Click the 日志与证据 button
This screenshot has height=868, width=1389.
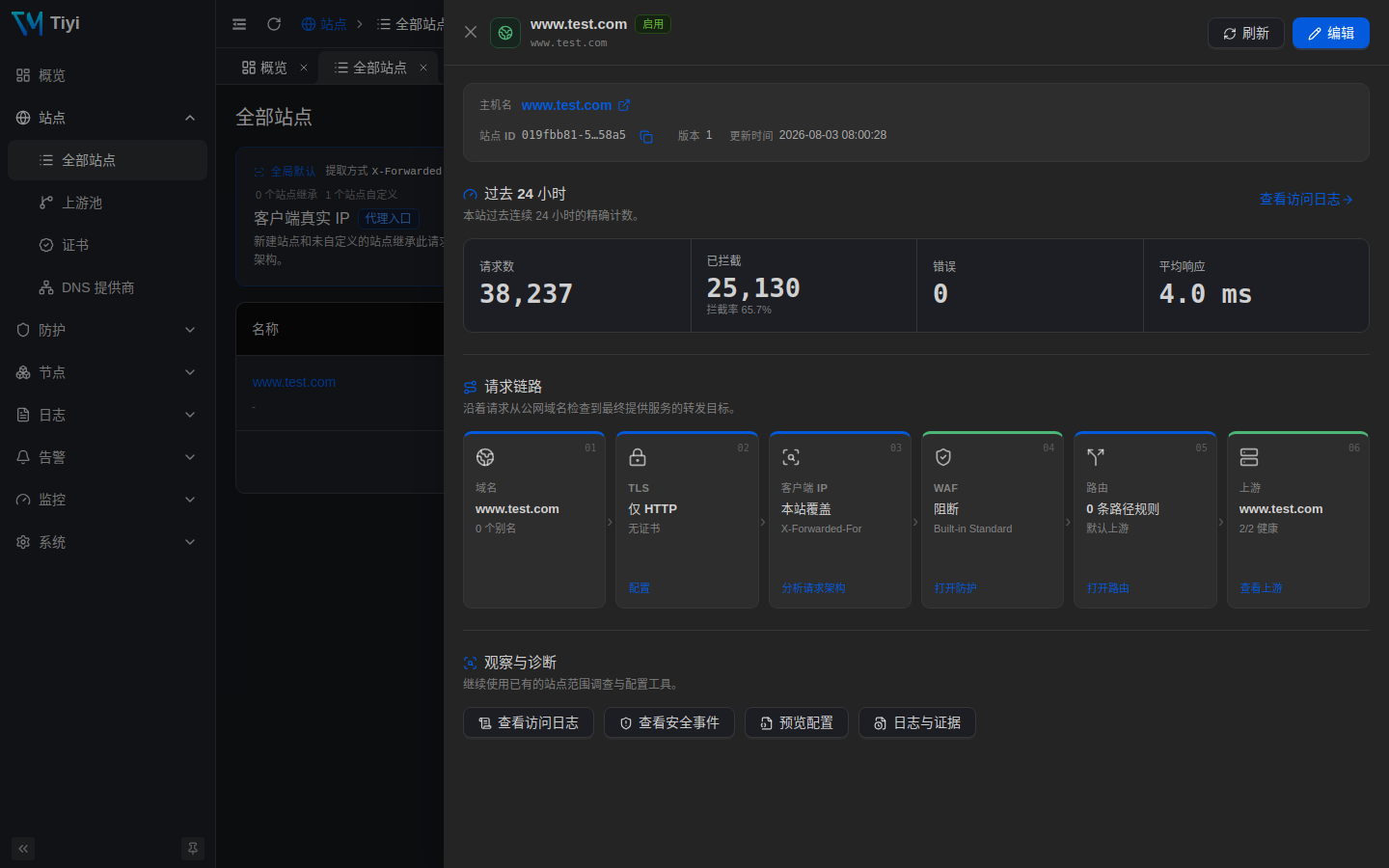point(917,722)
